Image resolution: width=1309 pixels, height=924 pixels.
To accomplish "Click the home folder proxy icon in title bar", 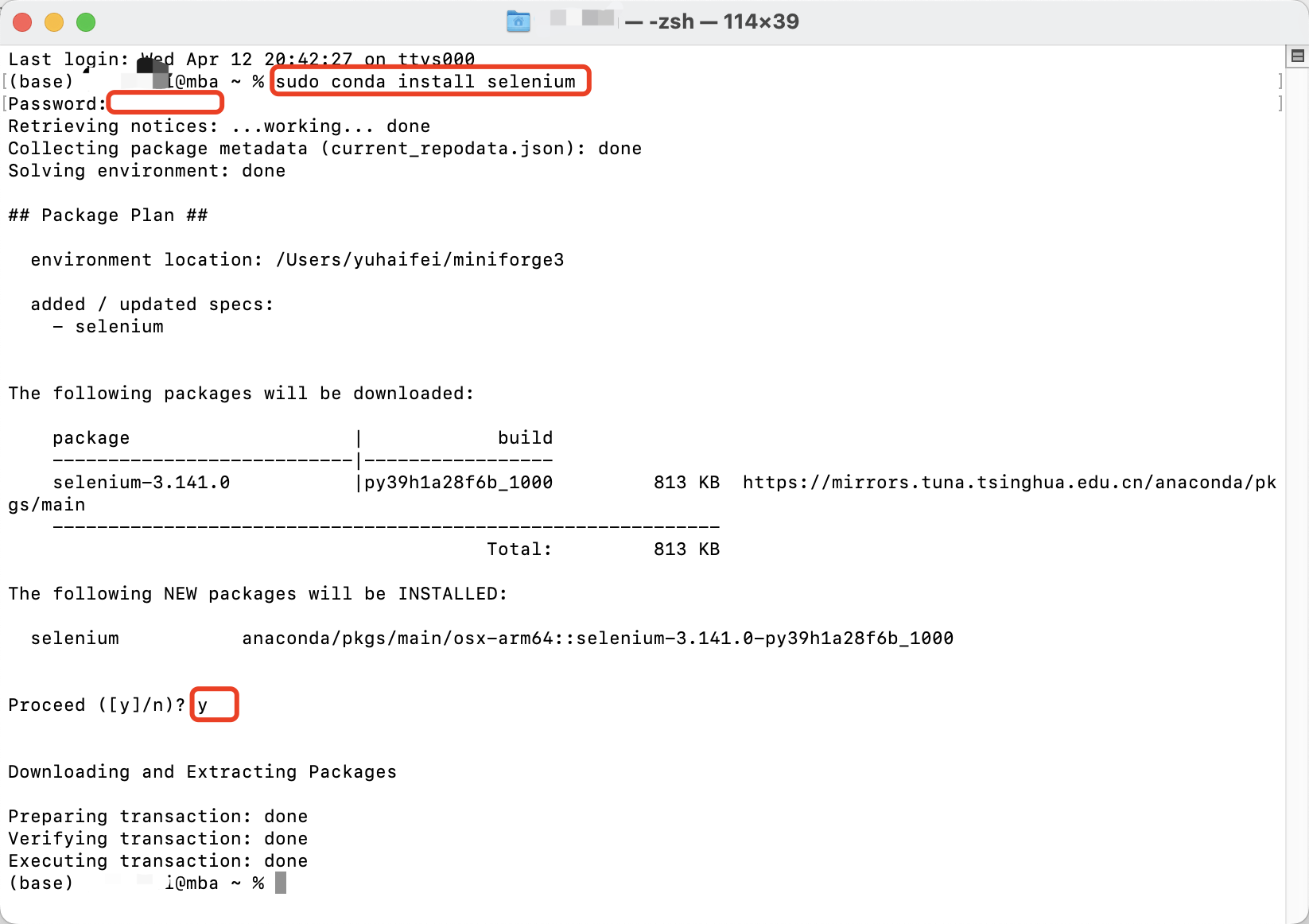I will [x=519, y=21].
